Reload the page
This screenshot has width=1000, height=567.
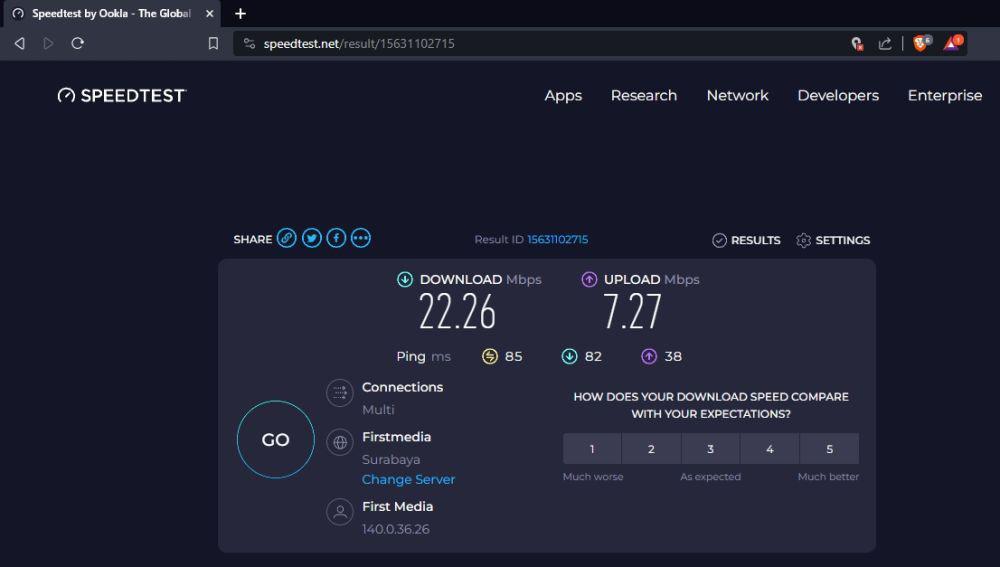pyautogui.click(x=78, y=43)
